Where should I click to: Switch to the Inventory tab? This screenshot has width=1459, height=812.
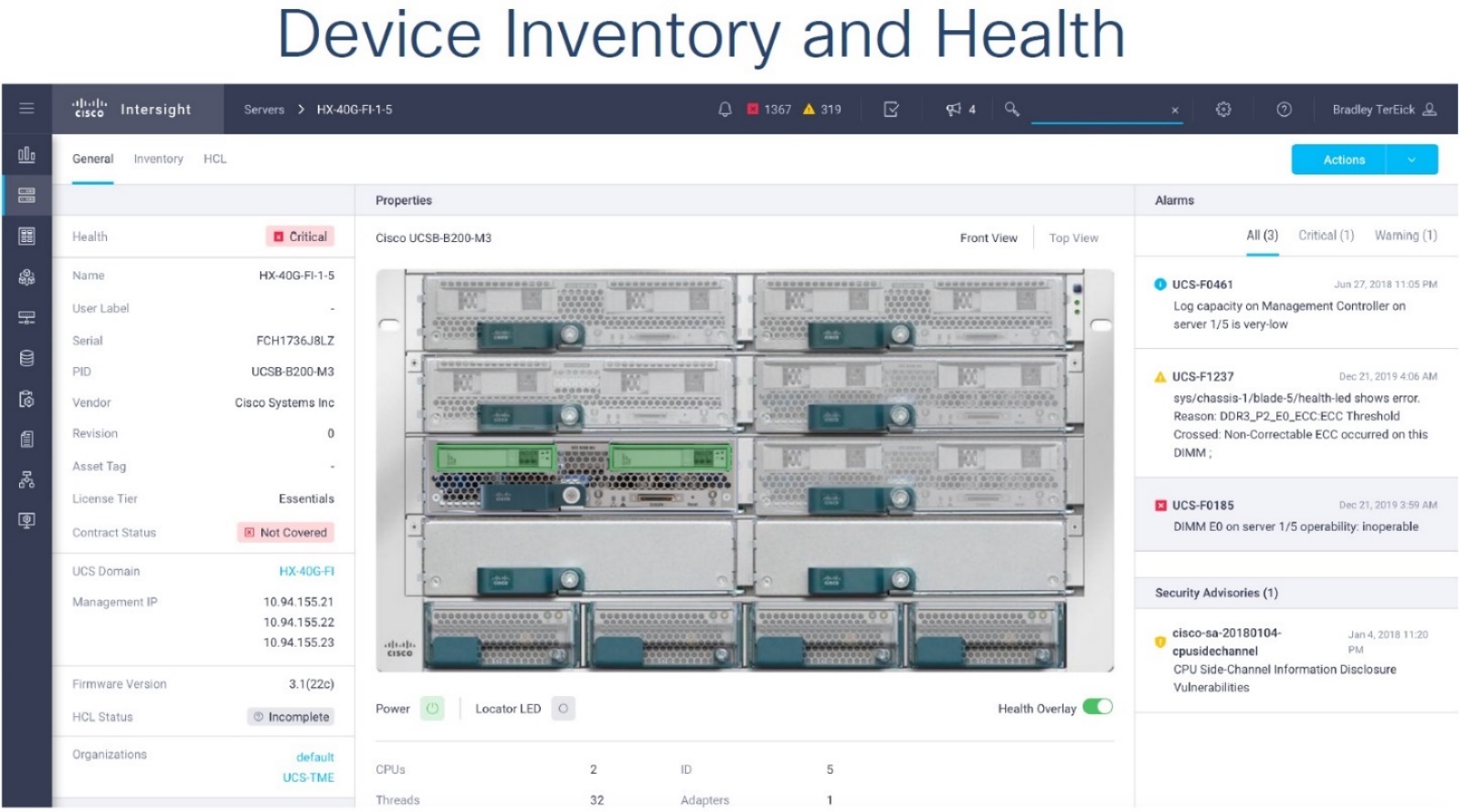coord(158,159)
